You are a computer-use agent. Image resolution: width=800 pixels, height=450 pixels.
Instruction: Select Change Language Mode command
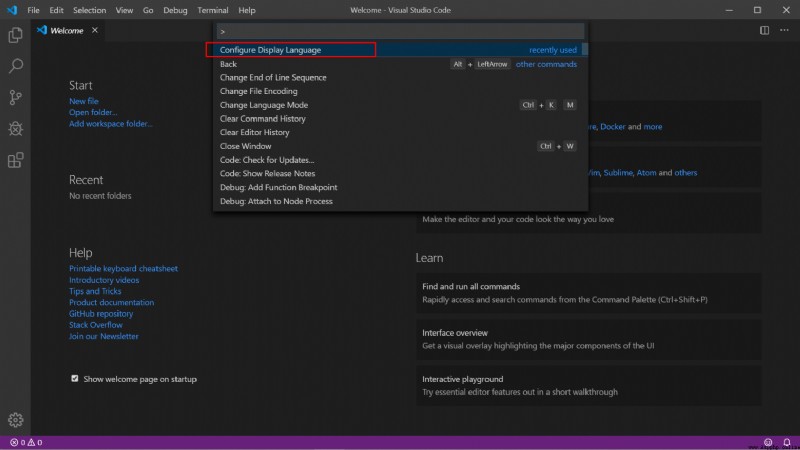(401, 105)
